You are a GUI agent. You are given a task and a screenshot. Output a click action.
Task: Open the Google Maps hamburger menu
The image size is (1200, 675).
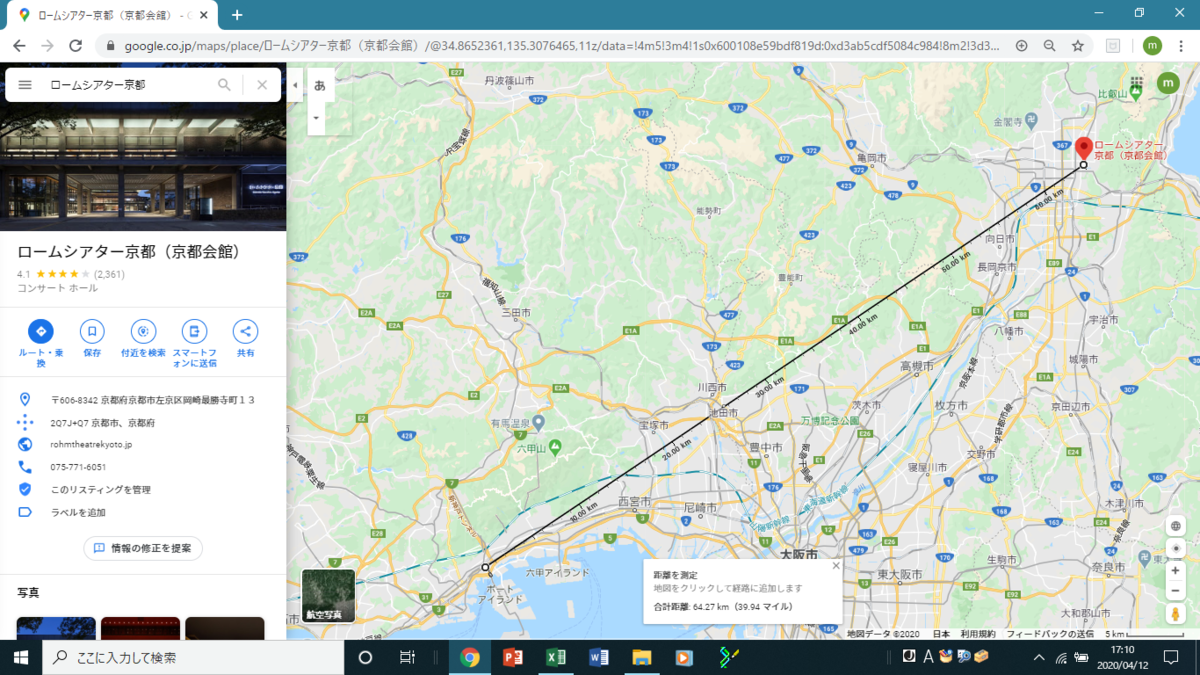pos(25,85)
